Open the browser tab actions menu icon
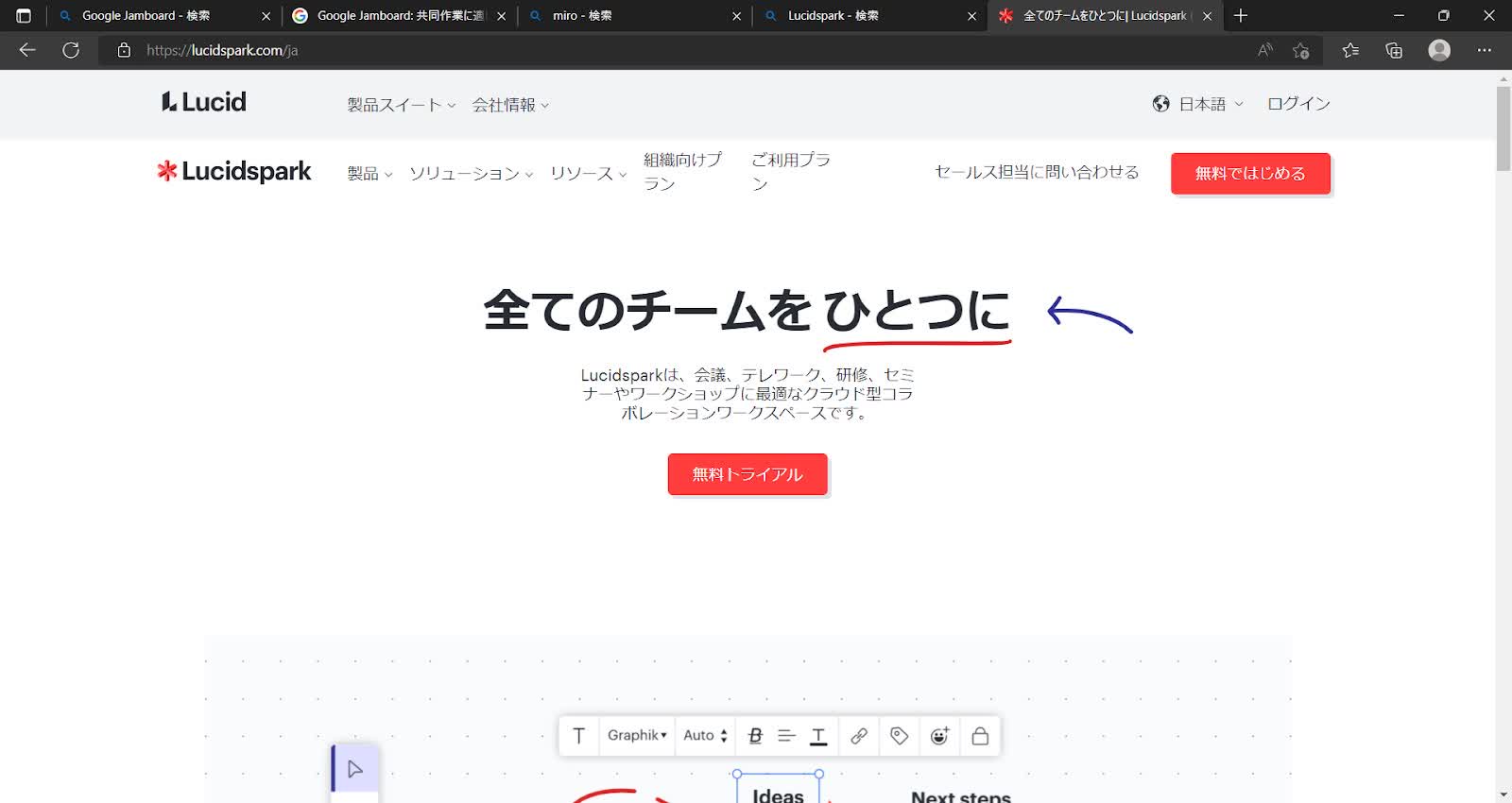The width and height of the screenshot is (1512, 803). (x=24, y=16)
